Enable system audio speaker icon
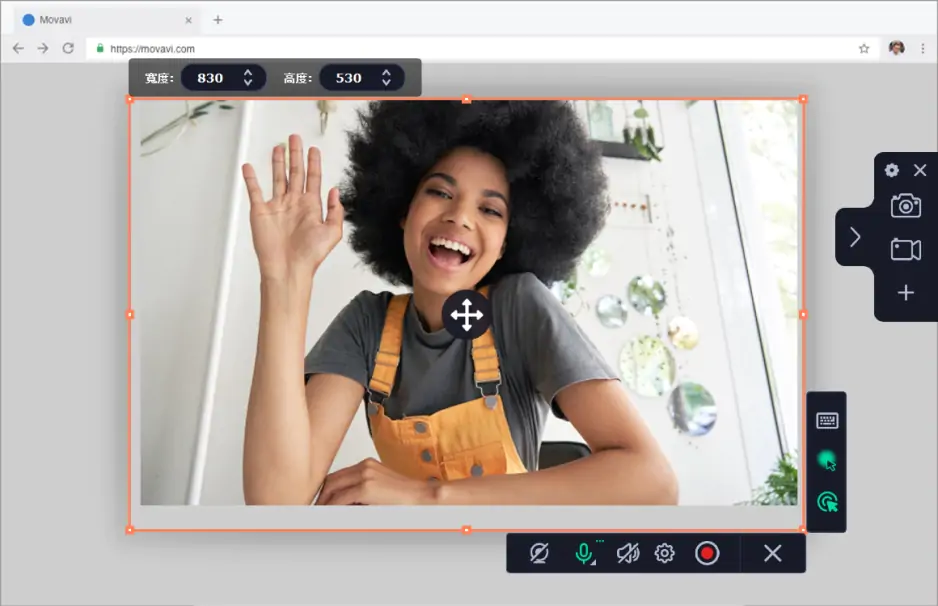Screen dimensions: 938x606 (628, 553)
